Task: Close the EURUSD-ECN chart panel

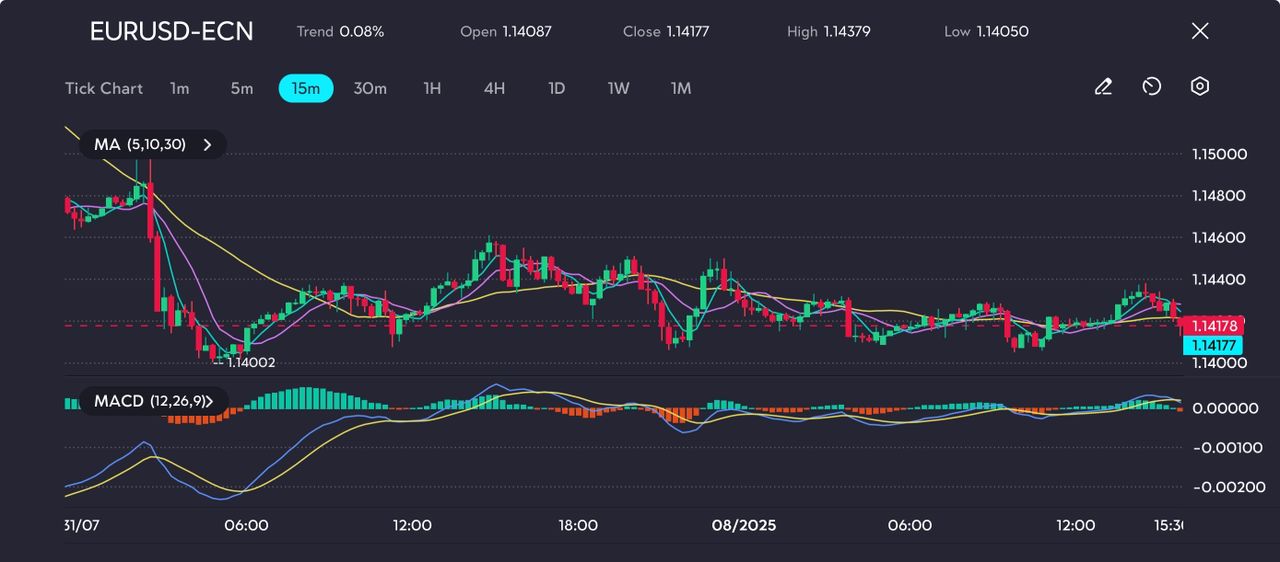Action: pos(1200,31)
